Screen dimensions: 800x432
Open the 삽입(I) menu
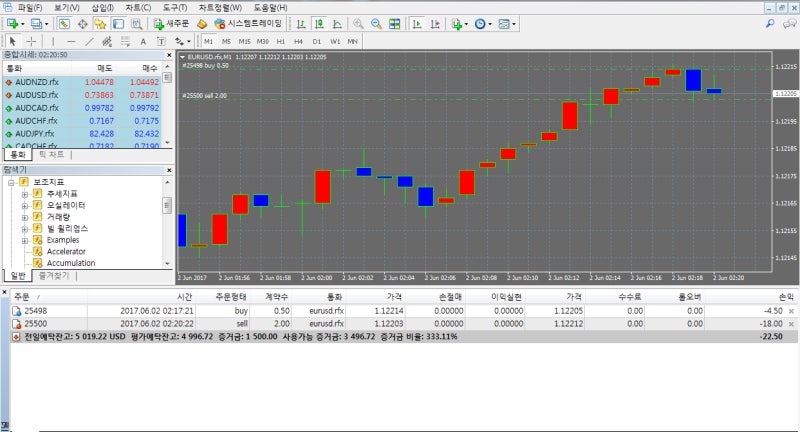click(103, 8)
